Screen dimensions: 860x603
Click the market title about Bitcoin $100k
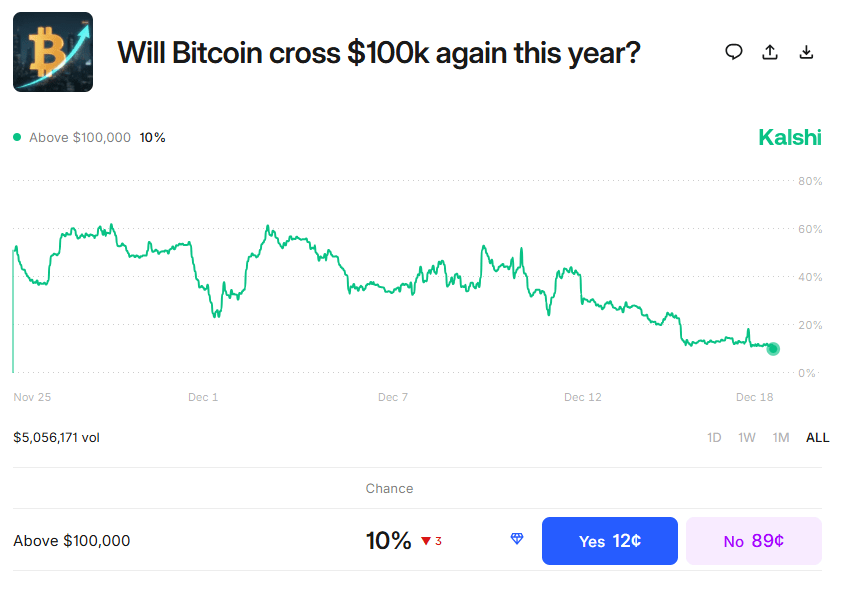tap(379, 52)
